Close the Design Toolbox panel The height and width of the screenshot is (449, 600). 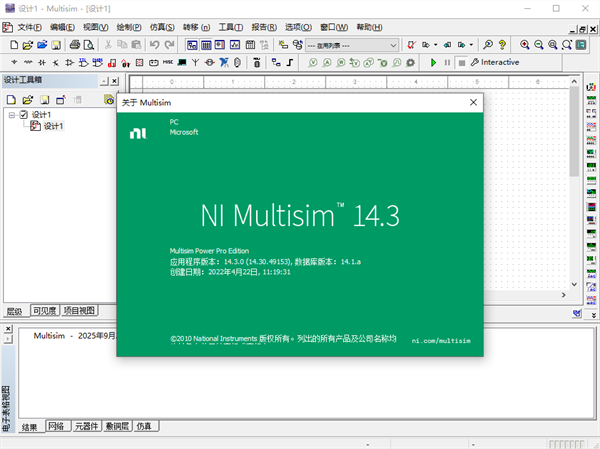114,81
